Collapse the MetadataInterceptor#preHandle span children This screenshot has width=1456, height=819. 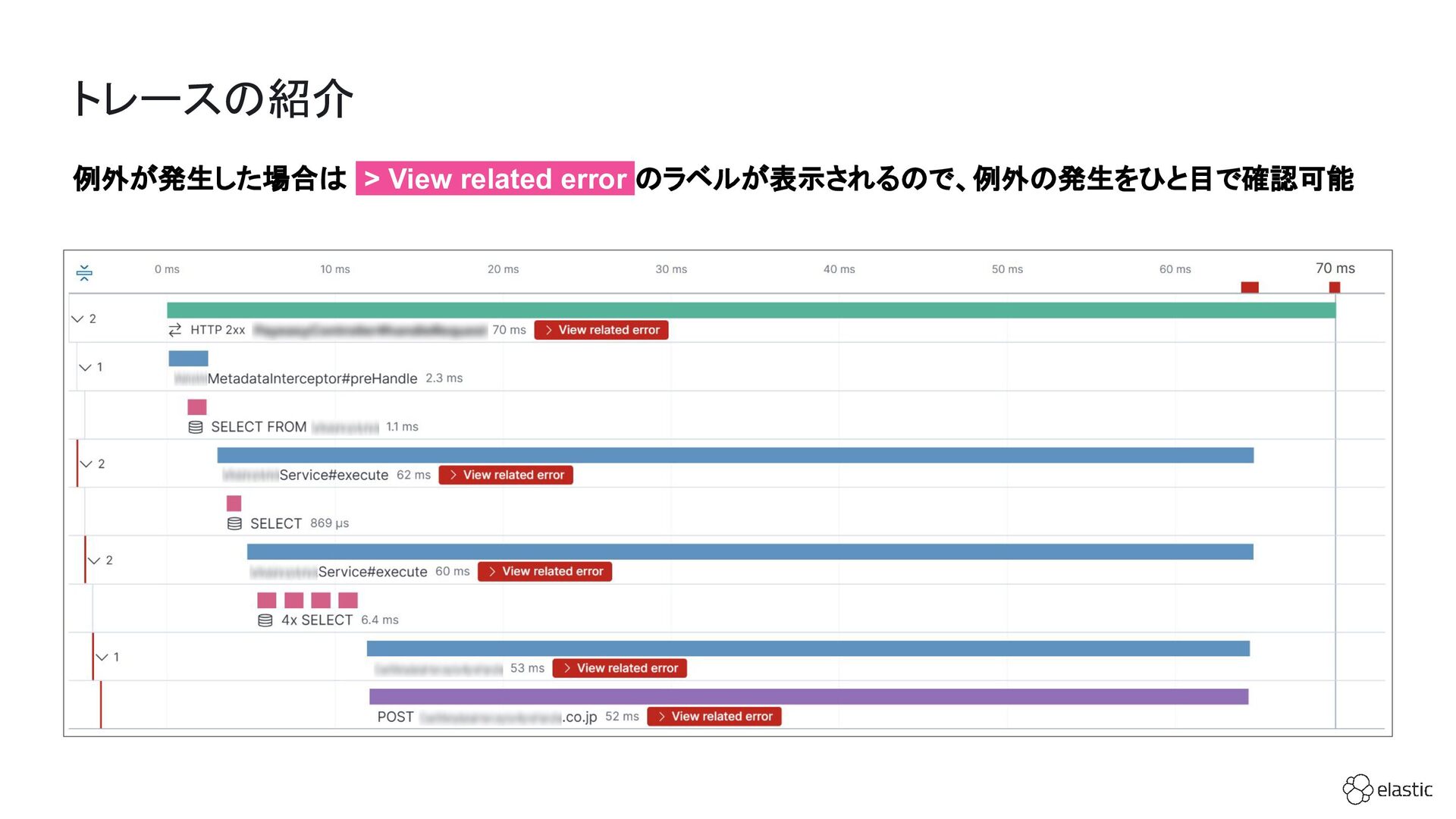pos(85,367)
